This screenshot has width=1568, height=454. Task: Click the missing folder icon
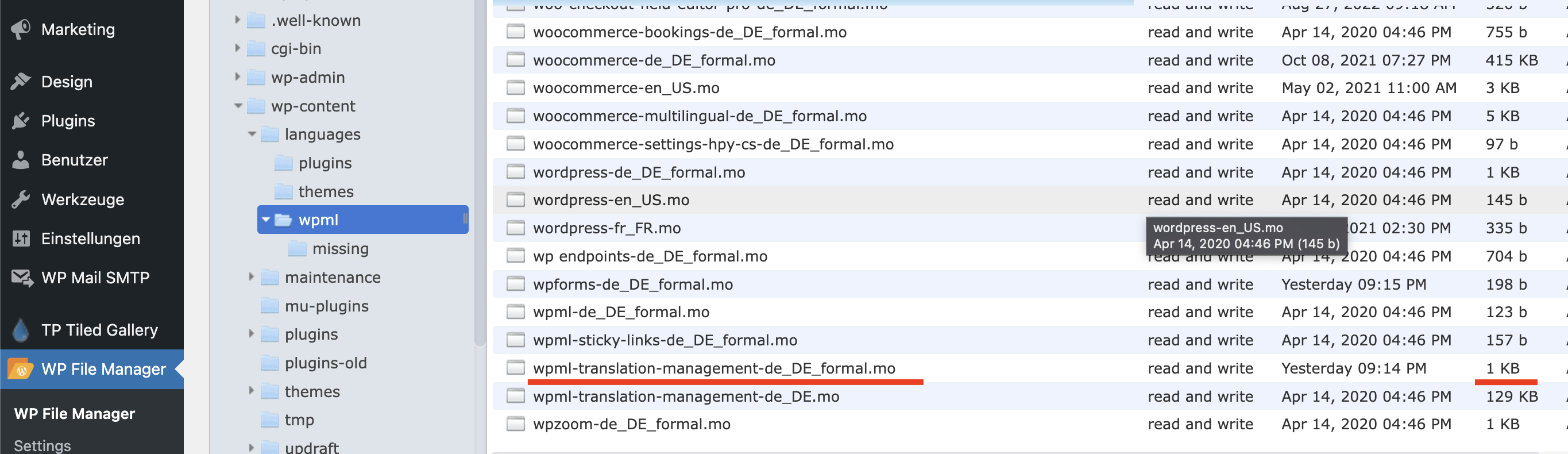click(298, 249)
